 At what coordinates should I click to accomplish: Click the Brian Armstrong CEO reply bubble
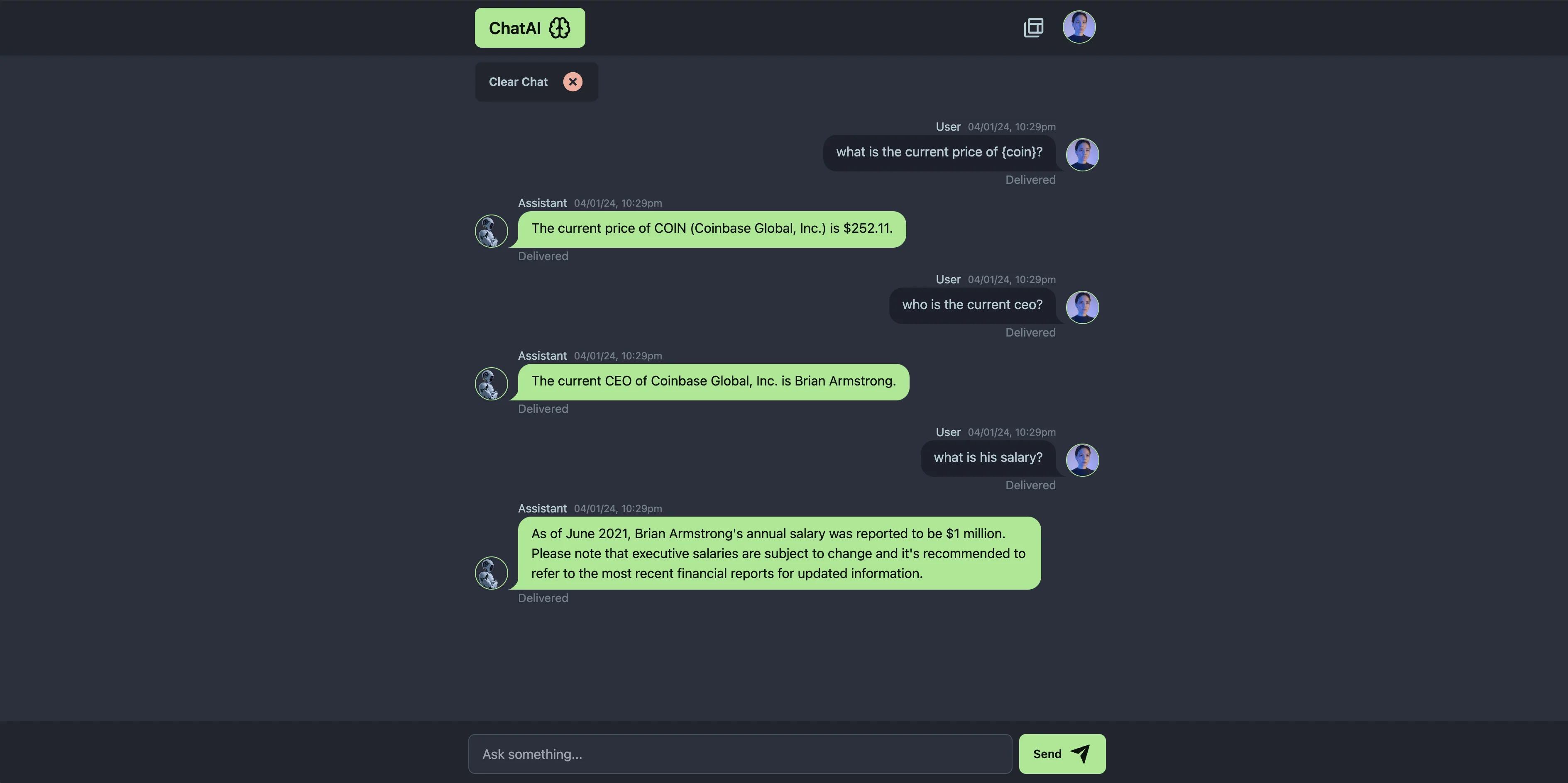click(x=713, y=381)
